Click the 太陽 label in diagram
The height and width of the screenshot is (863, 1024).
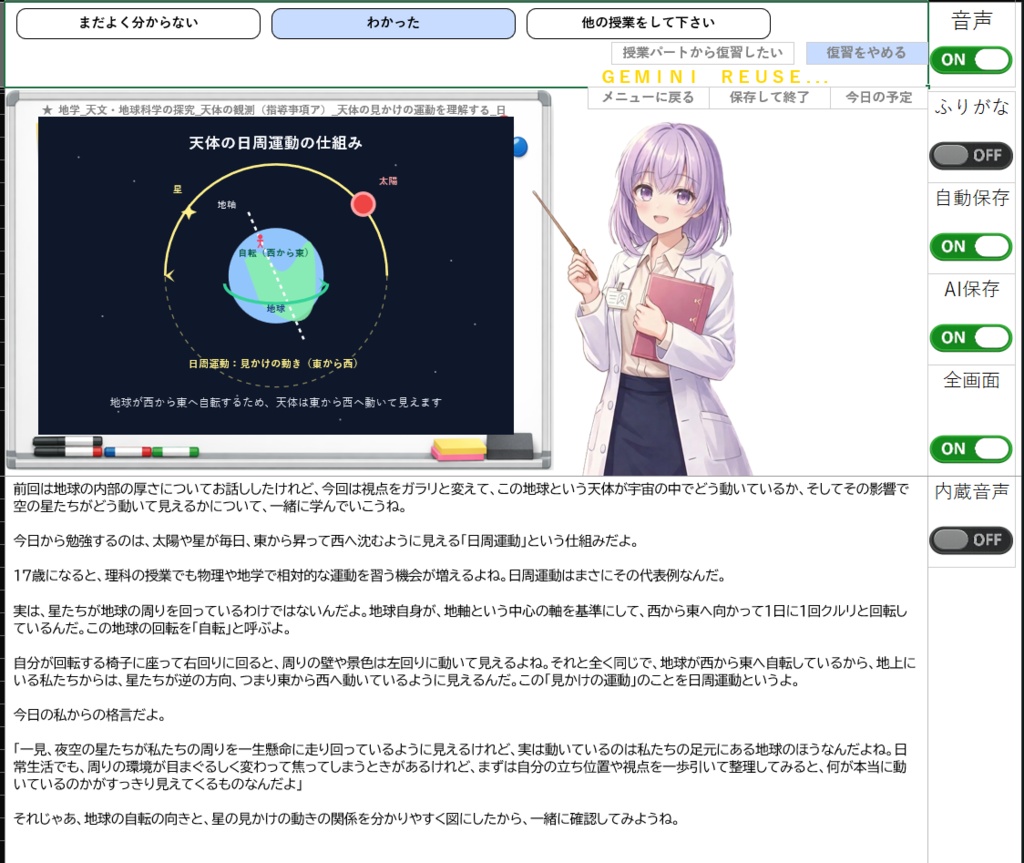pos(388,181)
